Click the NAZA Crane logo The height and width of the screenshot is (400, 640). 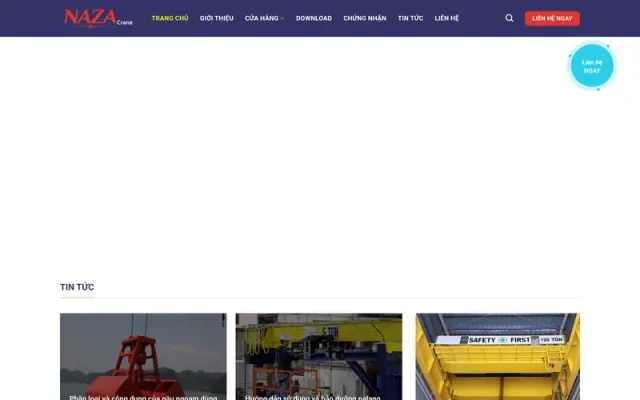click(x=98, y=18)
